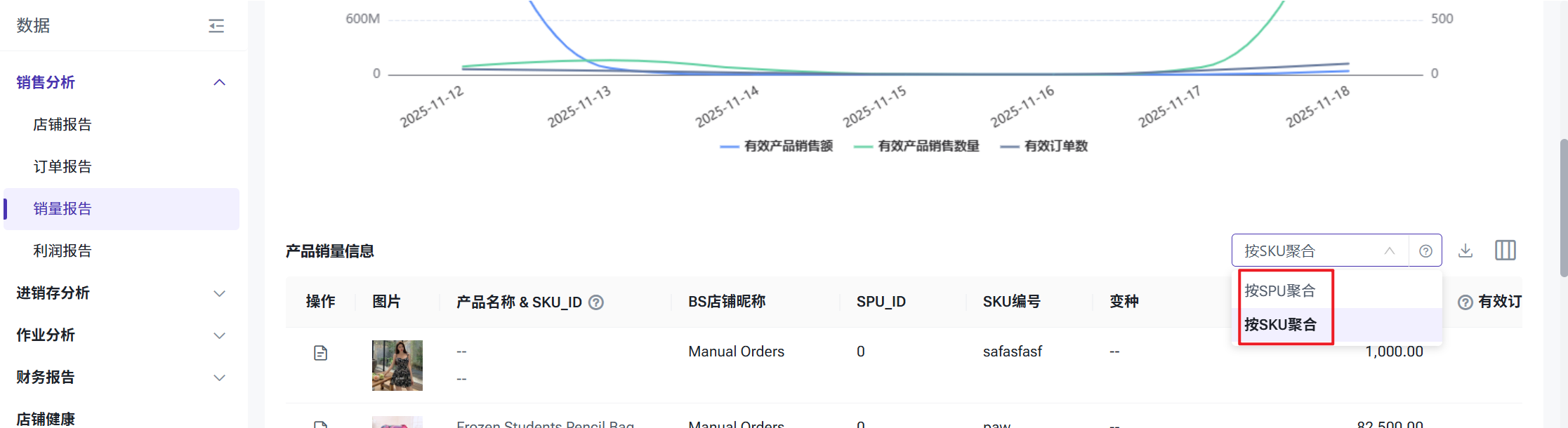Expand the 进销存分析 section
Screen dimensions: 1568x428
pos(219,293)
